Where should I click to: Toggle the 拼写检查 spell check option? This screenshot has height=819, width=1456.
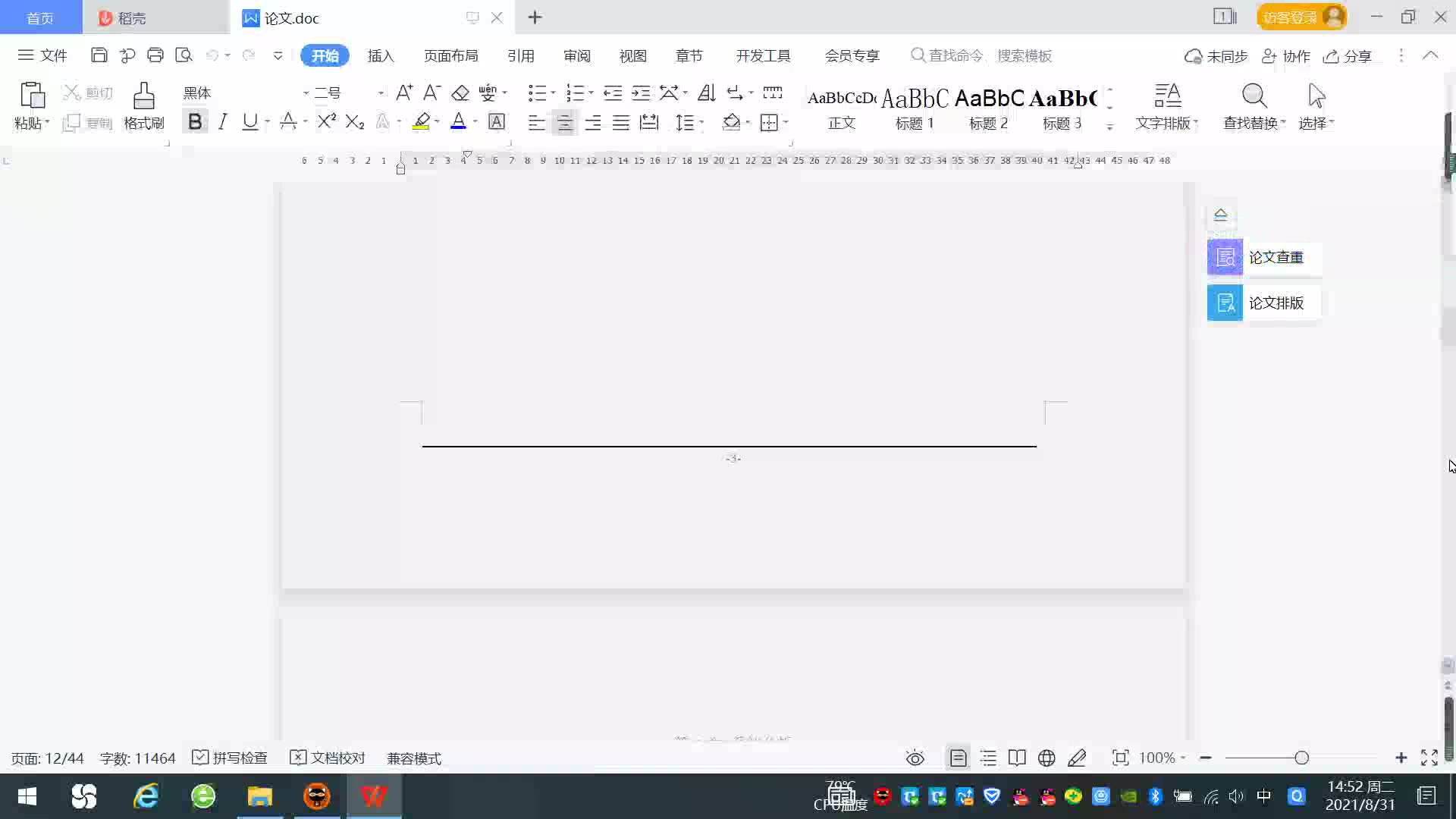230,758
